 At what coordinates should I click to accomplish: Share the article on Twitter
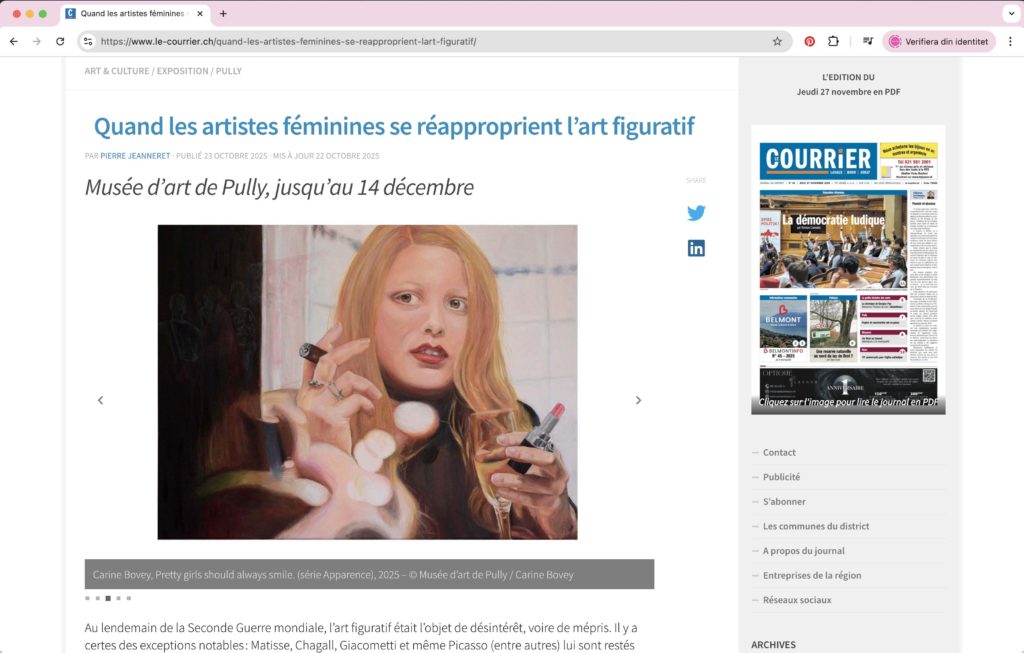tap(696, 213)
